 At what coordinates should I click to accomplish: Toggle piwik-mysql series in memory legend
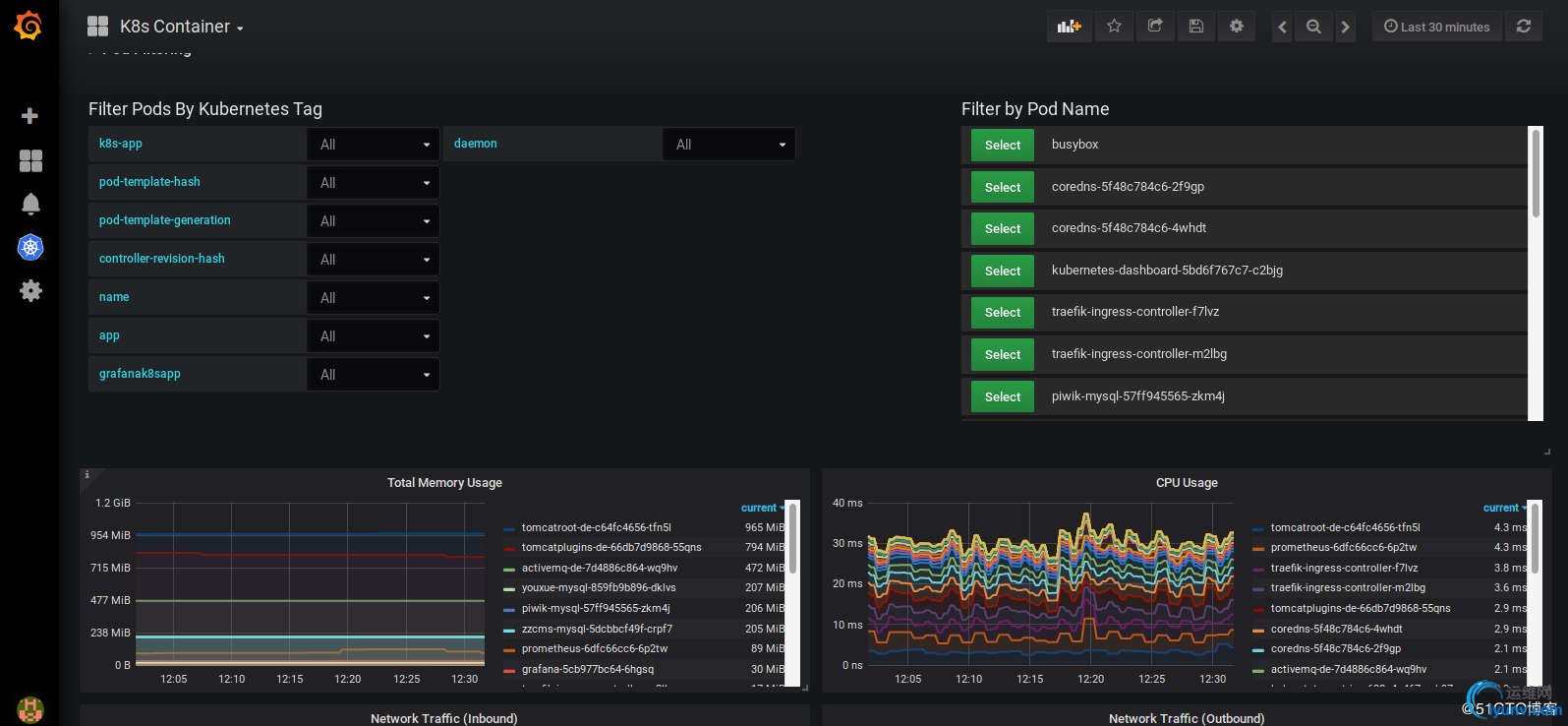coord(596,608)
